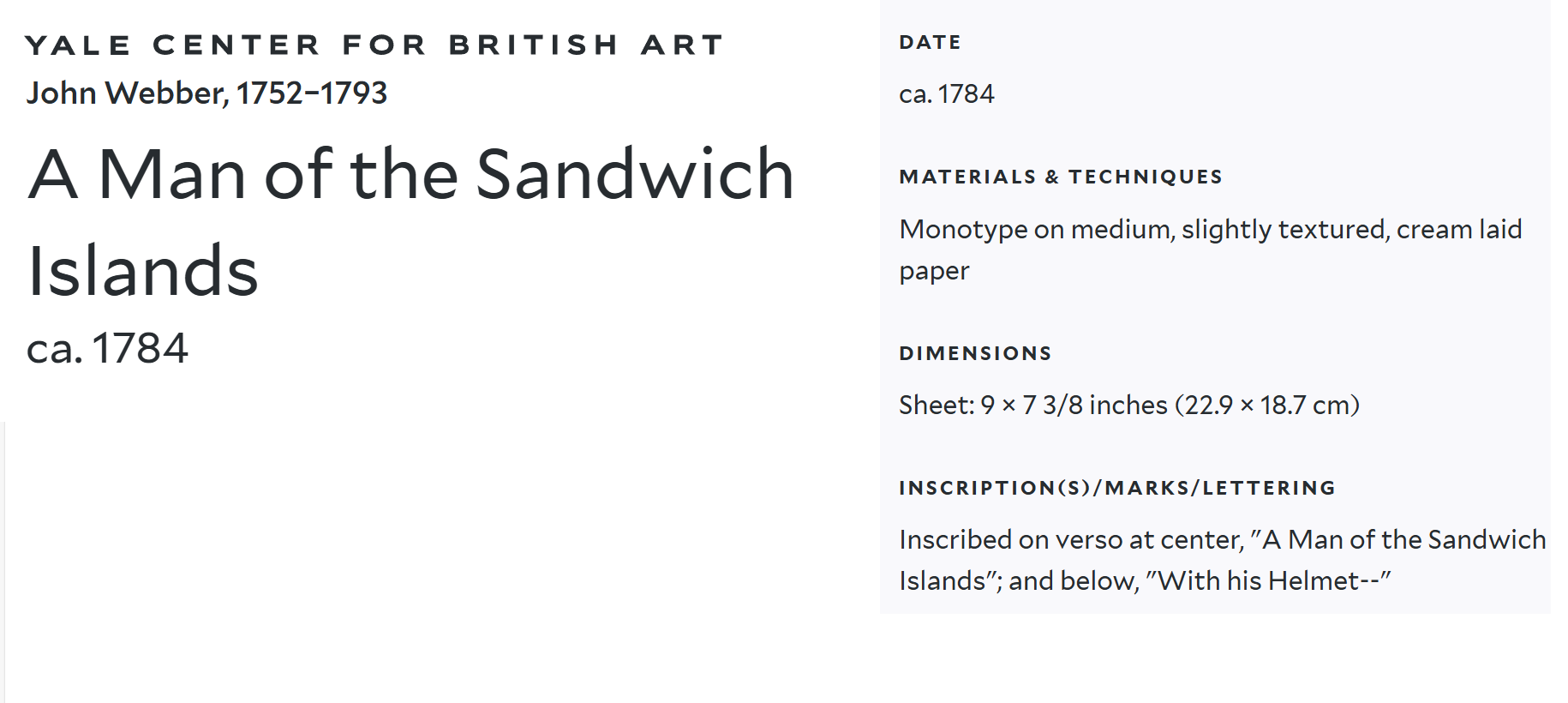This screenshot has width=1568, height=703.
Task: Click the Sheet: 9 × 7 3/8 inches text
Action: click(1032, 405)
